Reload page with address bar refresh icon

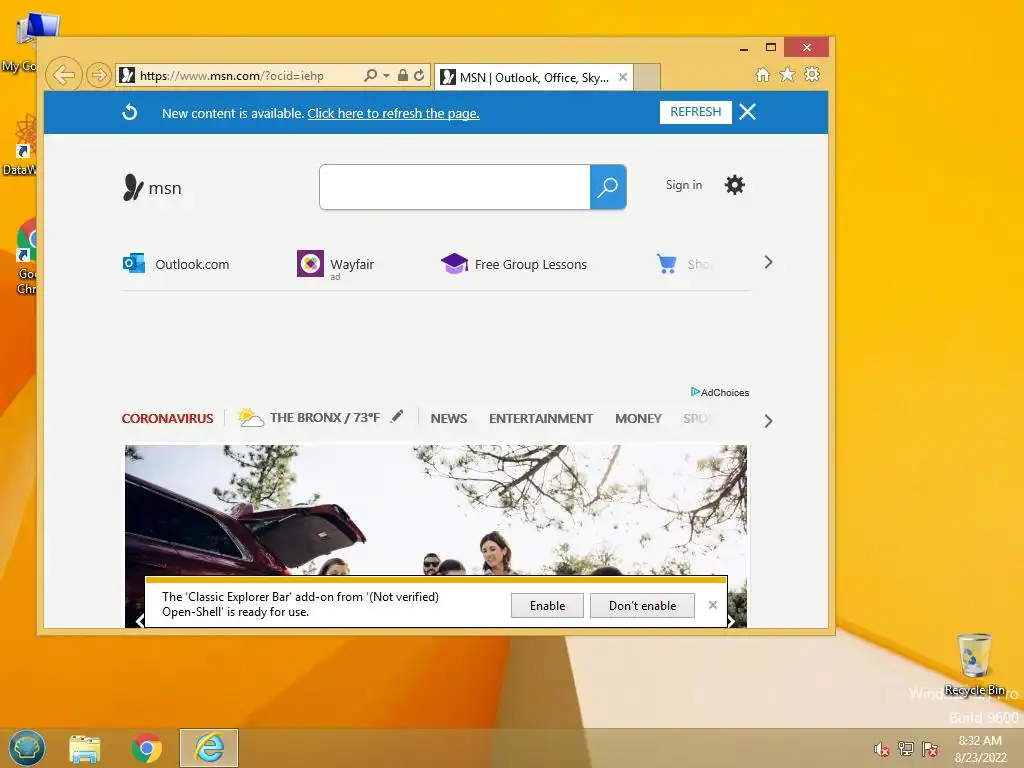(x=419, y=76)
